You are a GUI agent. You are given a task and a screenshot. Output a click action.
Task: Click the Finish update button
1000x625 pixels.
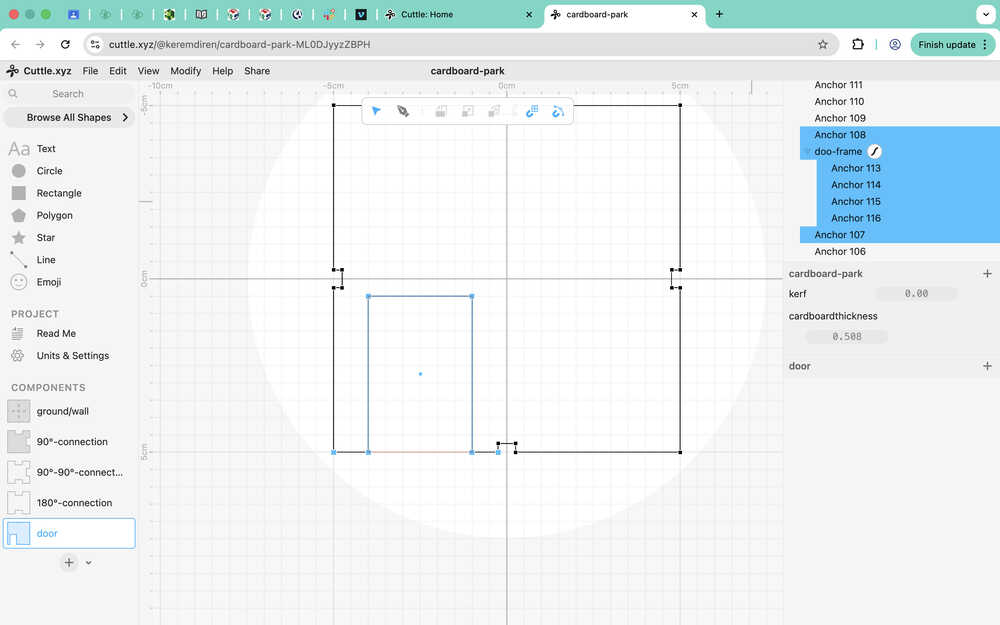click(953, 45)
